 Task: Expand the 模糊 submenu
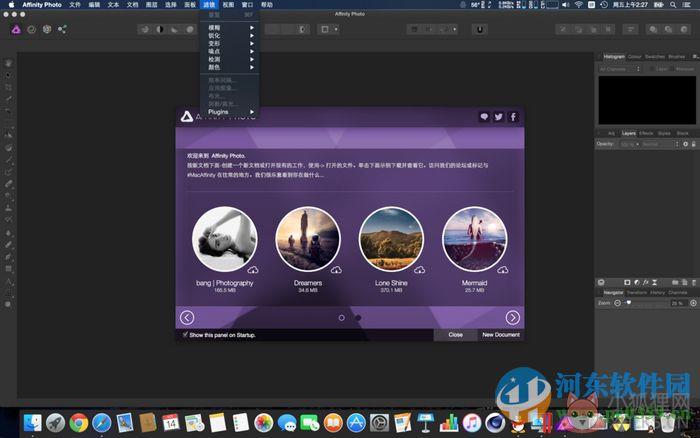click(x=230, y=28)
